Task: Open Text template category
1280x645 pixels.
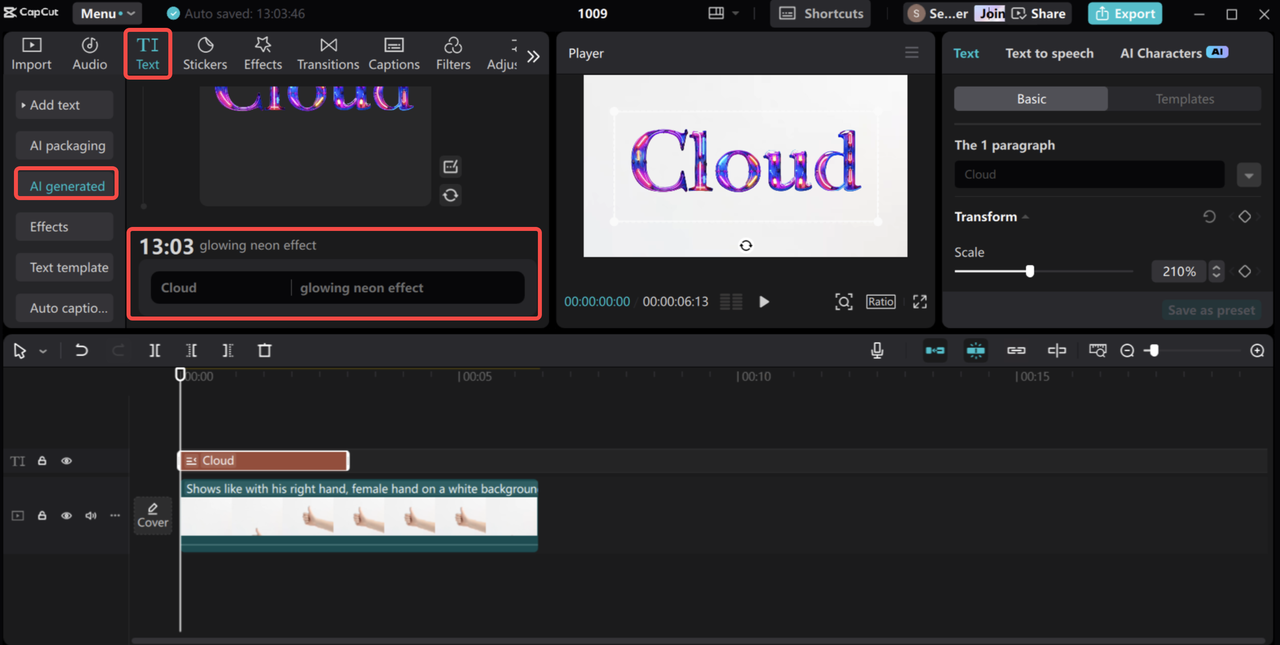Action: [64, 268]
